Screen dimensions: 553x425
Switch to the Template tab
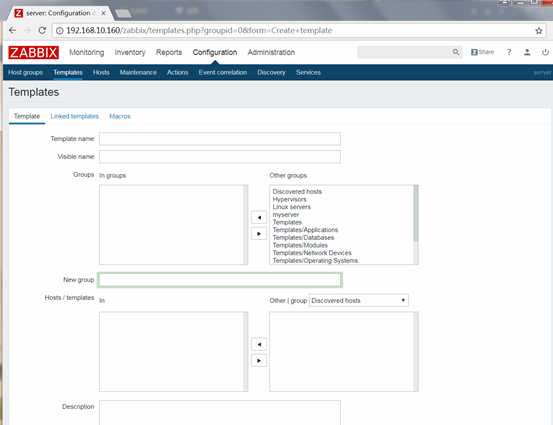click(27, 116)
